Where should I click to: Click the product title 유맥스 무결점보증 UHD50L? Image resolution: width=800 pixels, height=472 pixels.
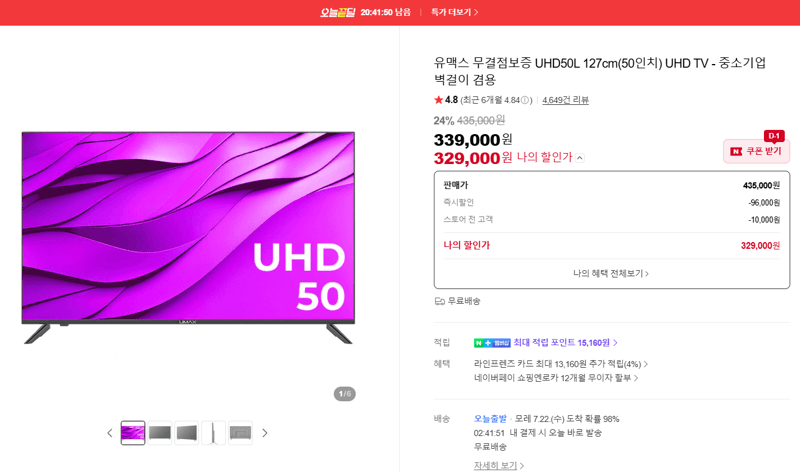(x=599, y=71)
